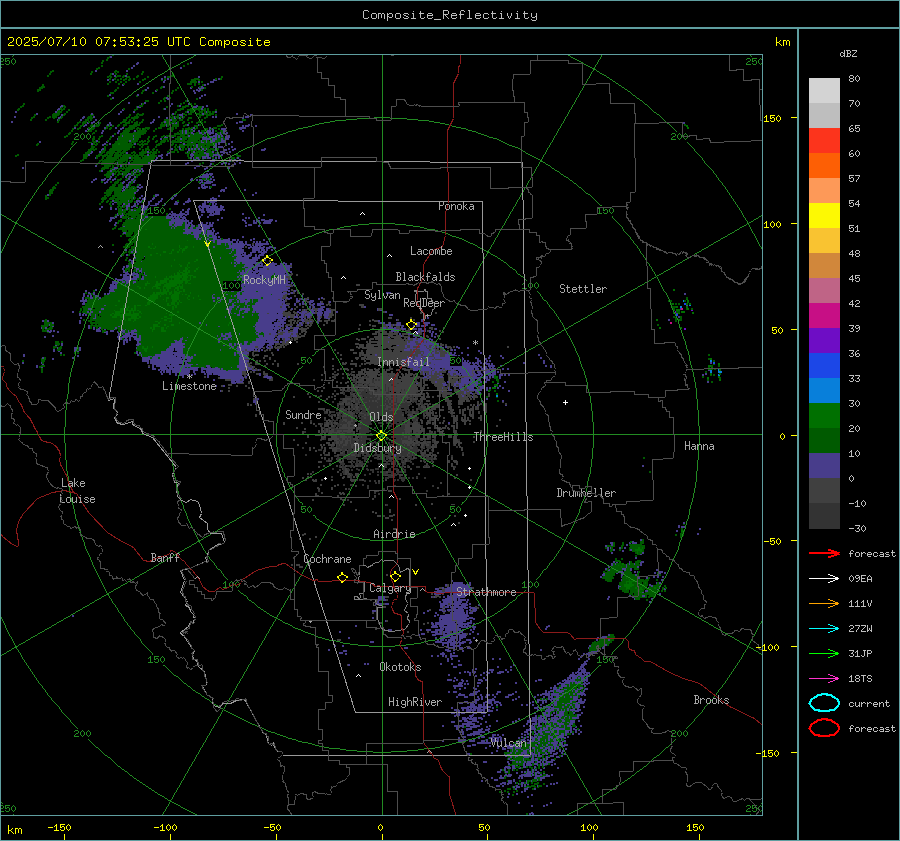Select the bright yellow 51-54 dBZ swatch
This screenshot has width=900, height=841.
pos(824,216)
